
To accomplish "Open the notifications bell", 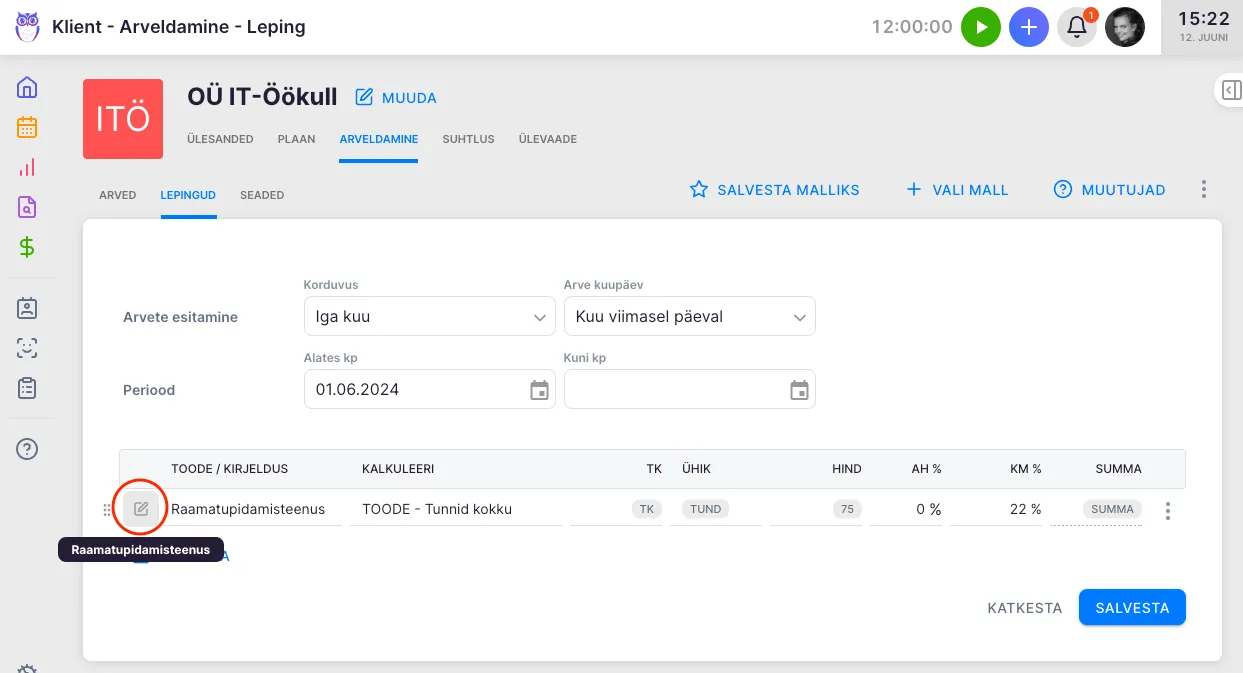I will point(1077,27).
